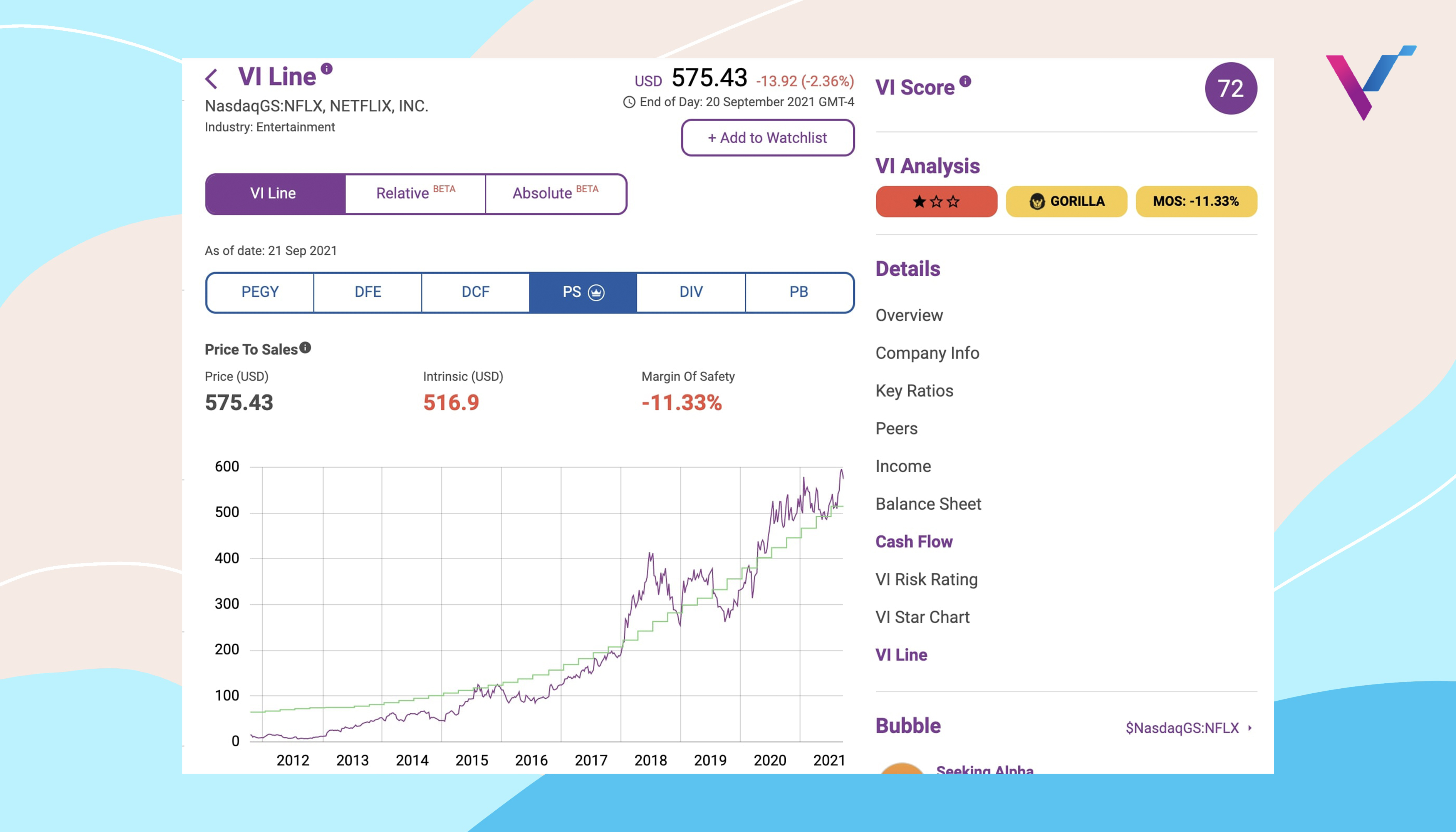1456x832 pixels.
Task: Open the Balance Sheet link
Action: [x=928, y=504]
